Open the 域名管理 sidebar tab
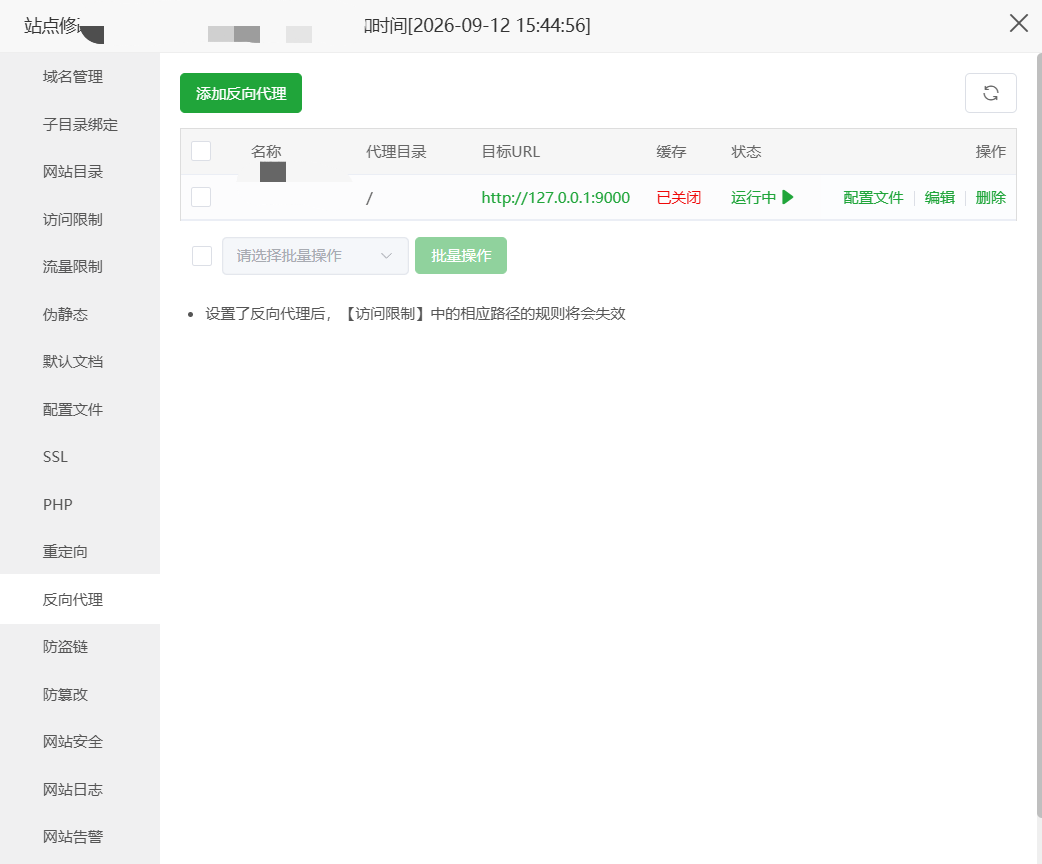This screenshot has width=1042, height=864. coord(80,77)
